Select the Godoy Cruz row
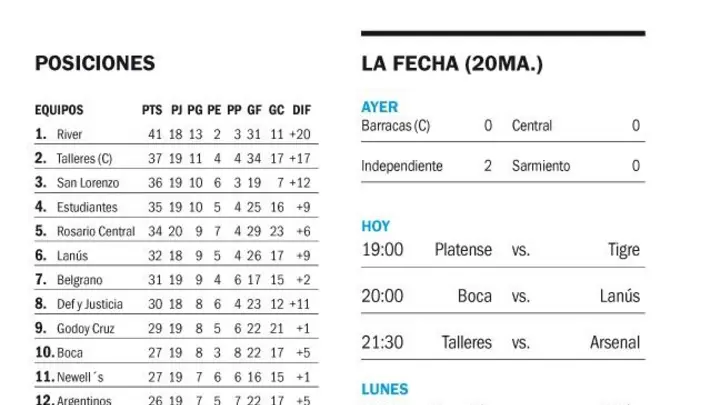This screenshot has width=720, height=405. click(x=176, y=328)
